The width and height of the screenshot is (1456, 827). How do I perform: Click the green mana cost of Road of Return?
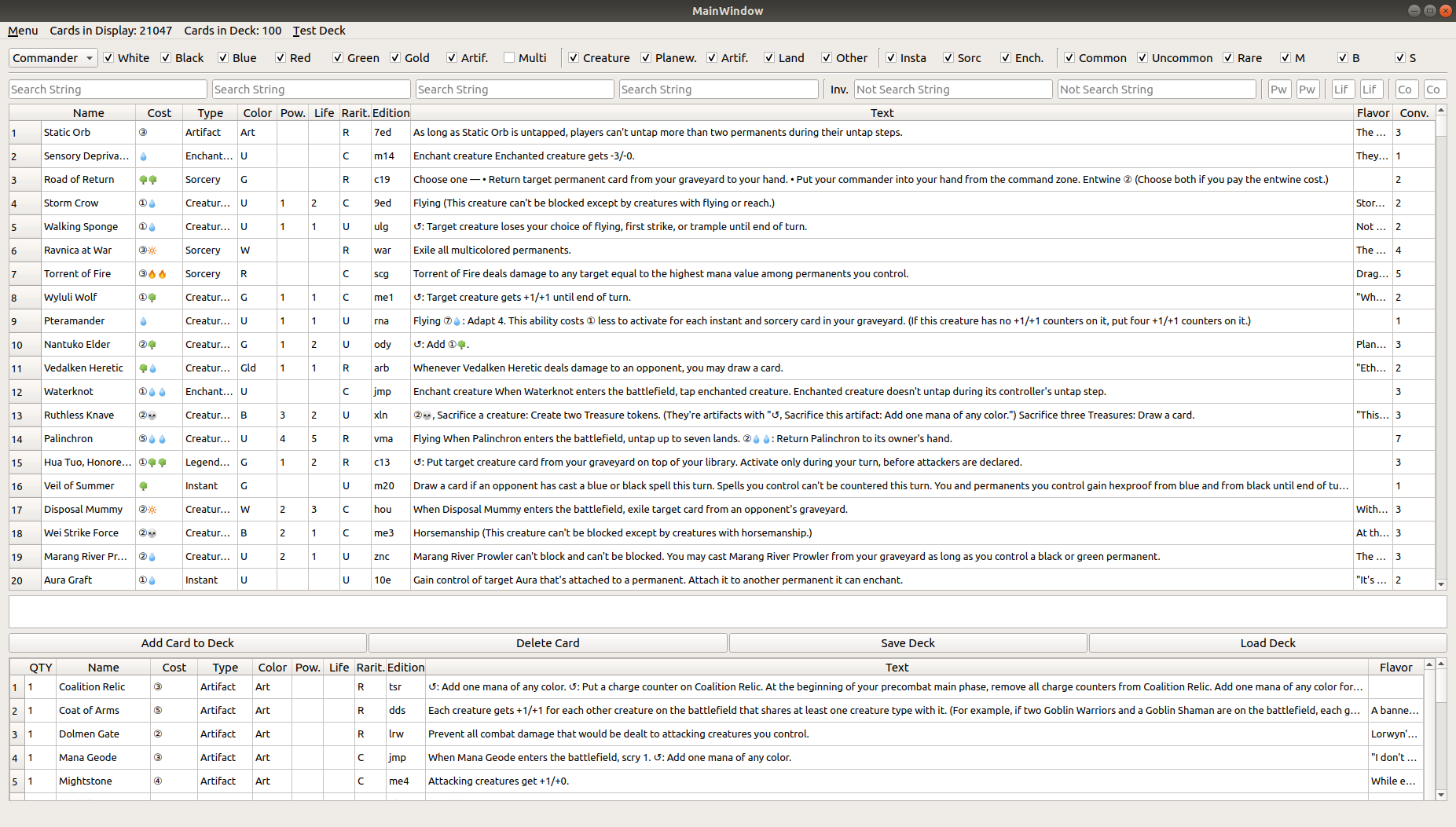coord(148,180)
